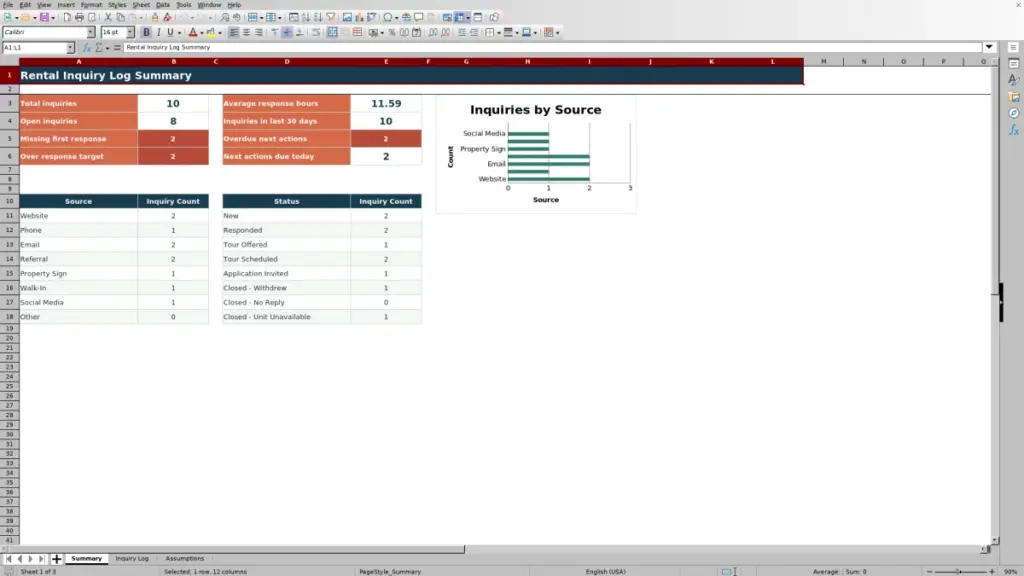
Task: Save the document with the Save icon
Action: pos(44,18)
